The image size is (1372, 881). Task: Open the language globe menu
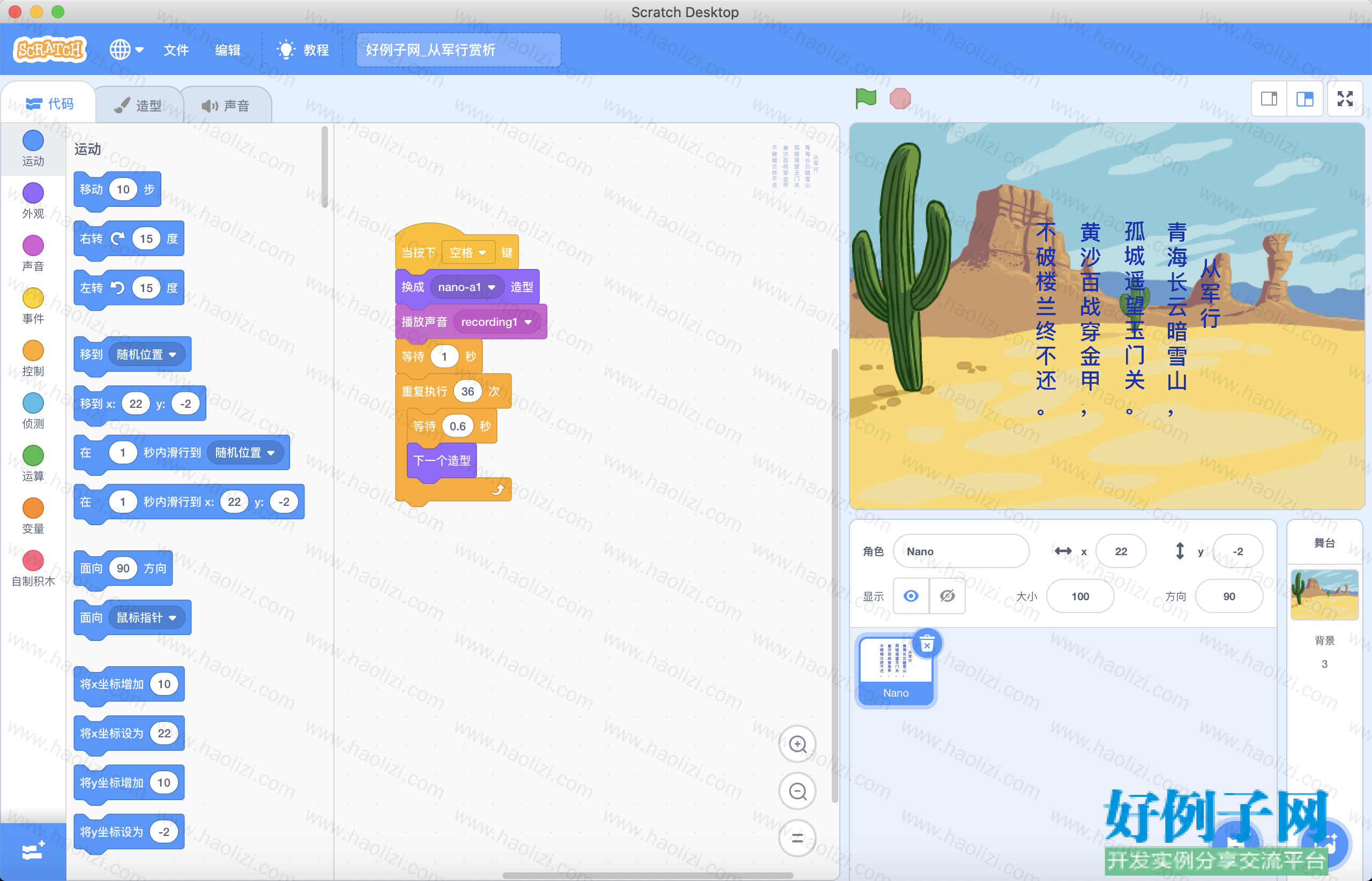pos(126,50)
